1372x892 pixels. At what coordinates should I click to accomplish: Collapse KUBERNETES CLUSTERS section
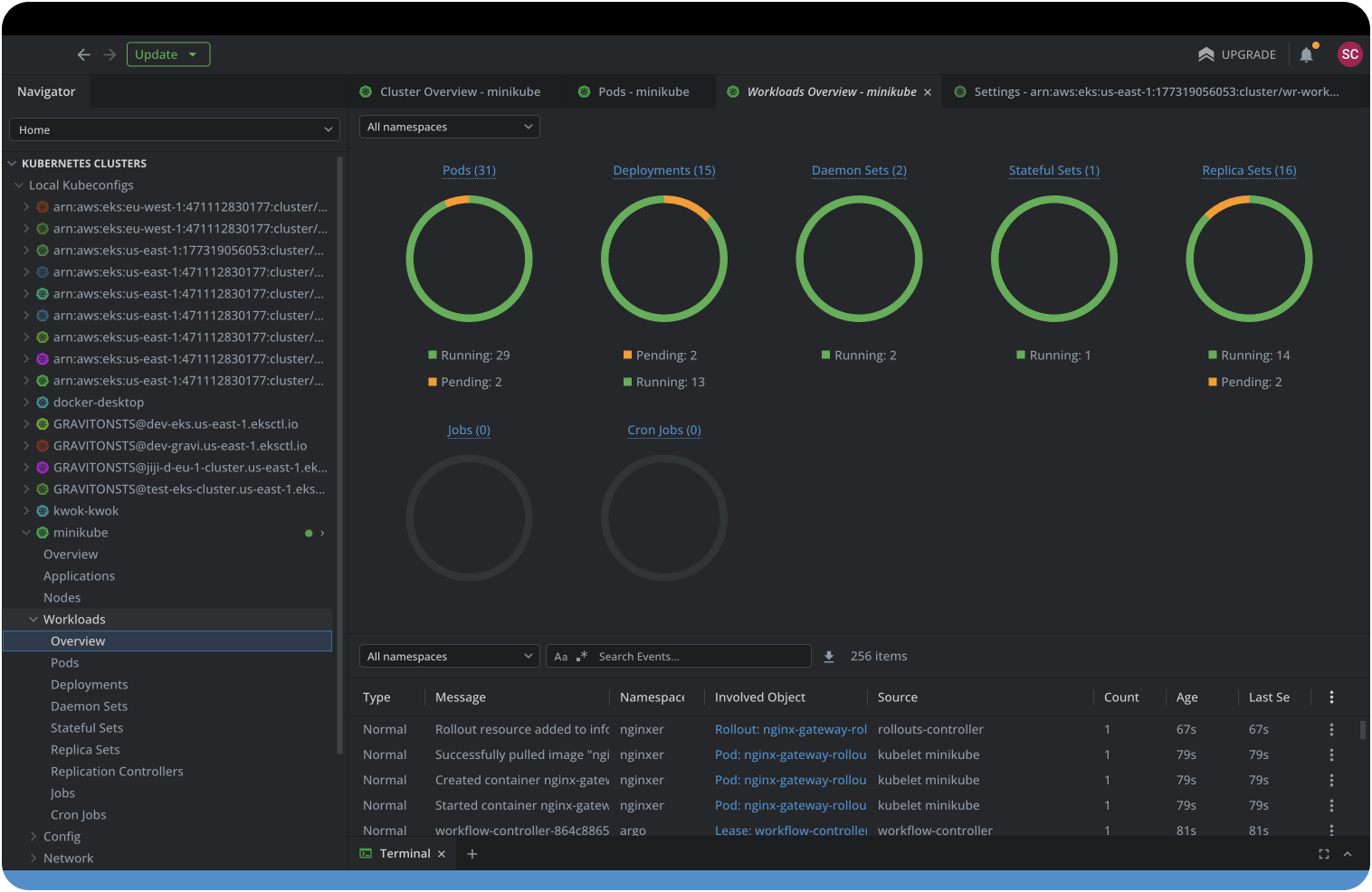coord(13,164)
